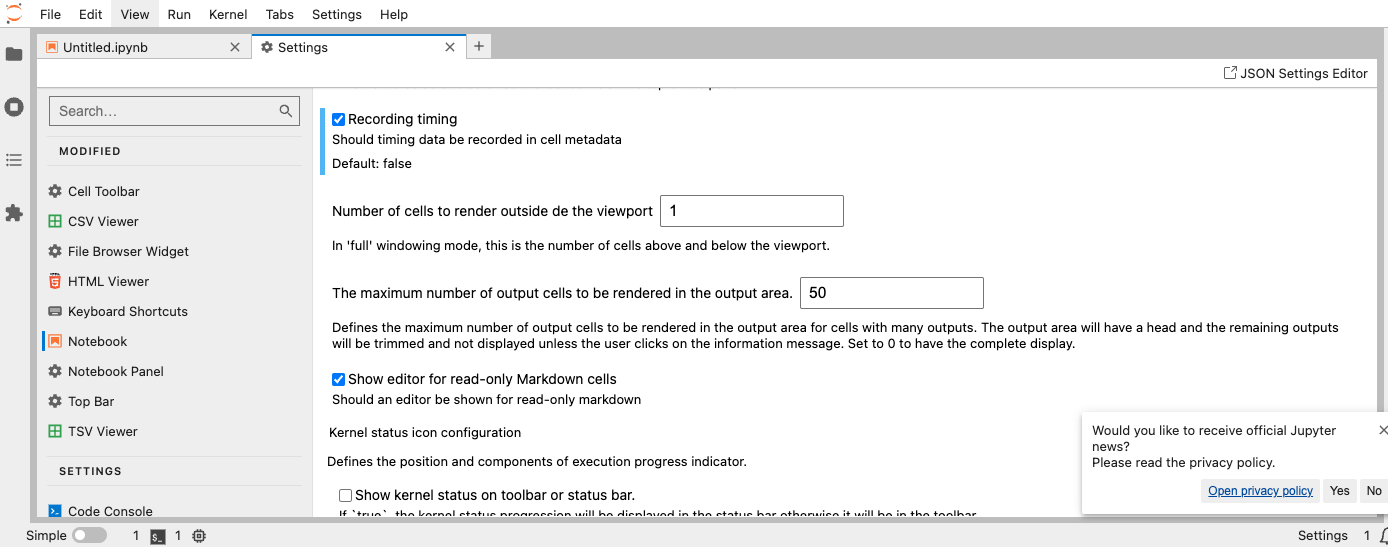Screen dimensions: 1388x547
Task: Uncheck the Recording timing checkbox
Action: tap(339, 119)
